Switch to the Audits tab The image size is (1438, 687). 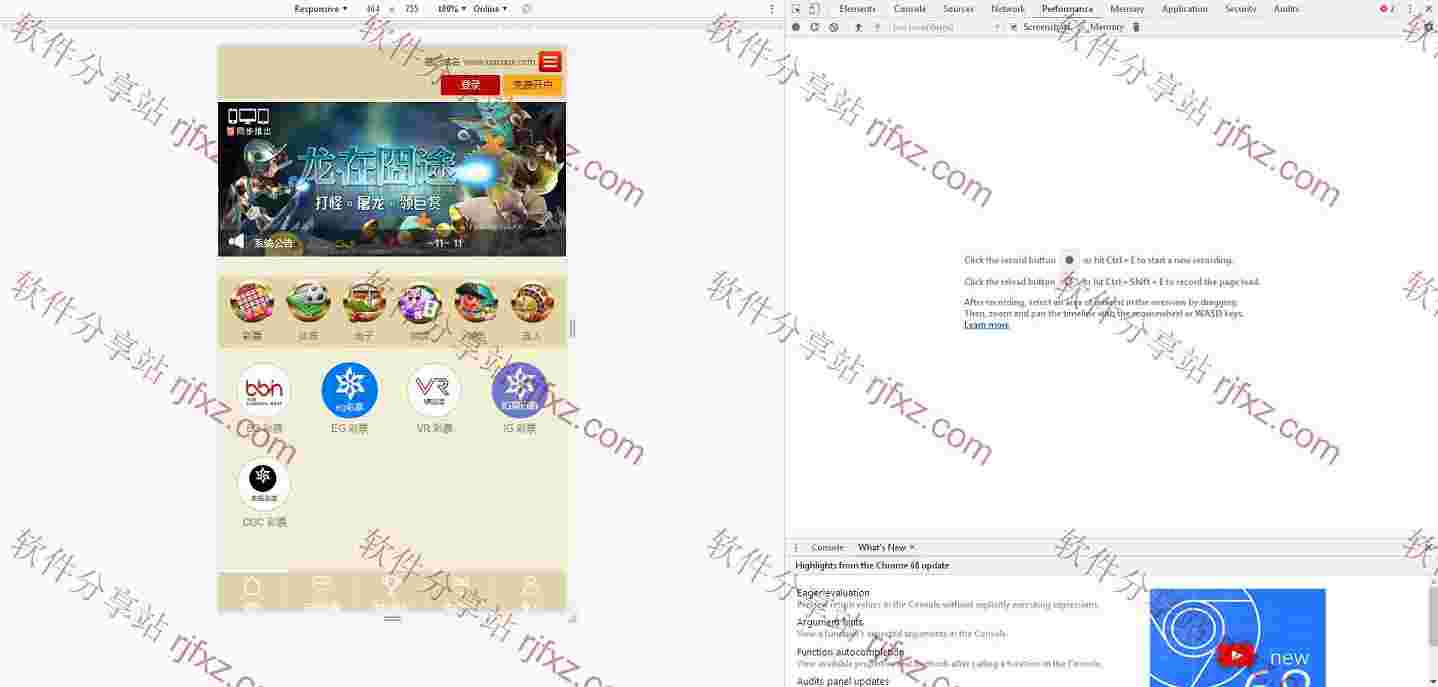(1286, 9)
